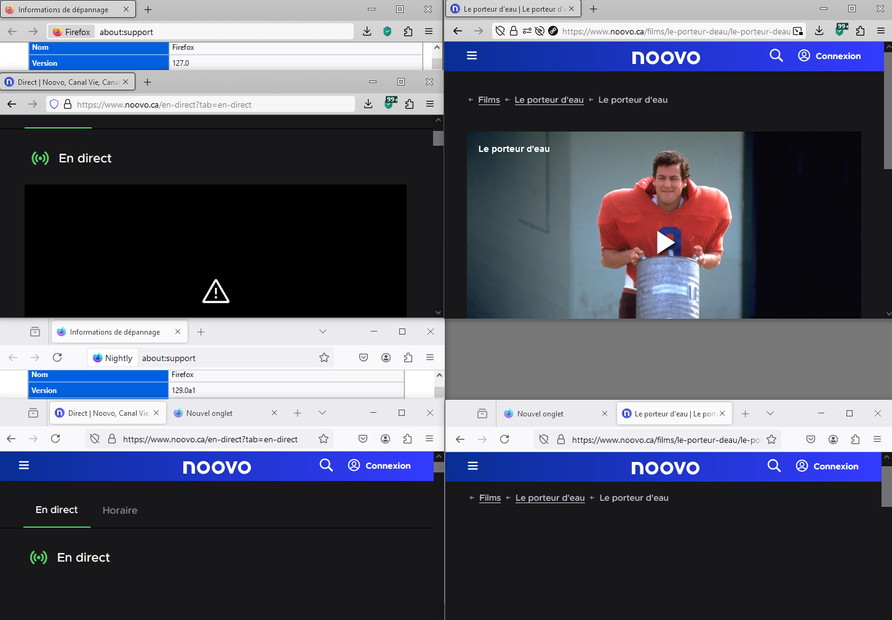Click URL field in Nightly en-direct window

(210, 439)
